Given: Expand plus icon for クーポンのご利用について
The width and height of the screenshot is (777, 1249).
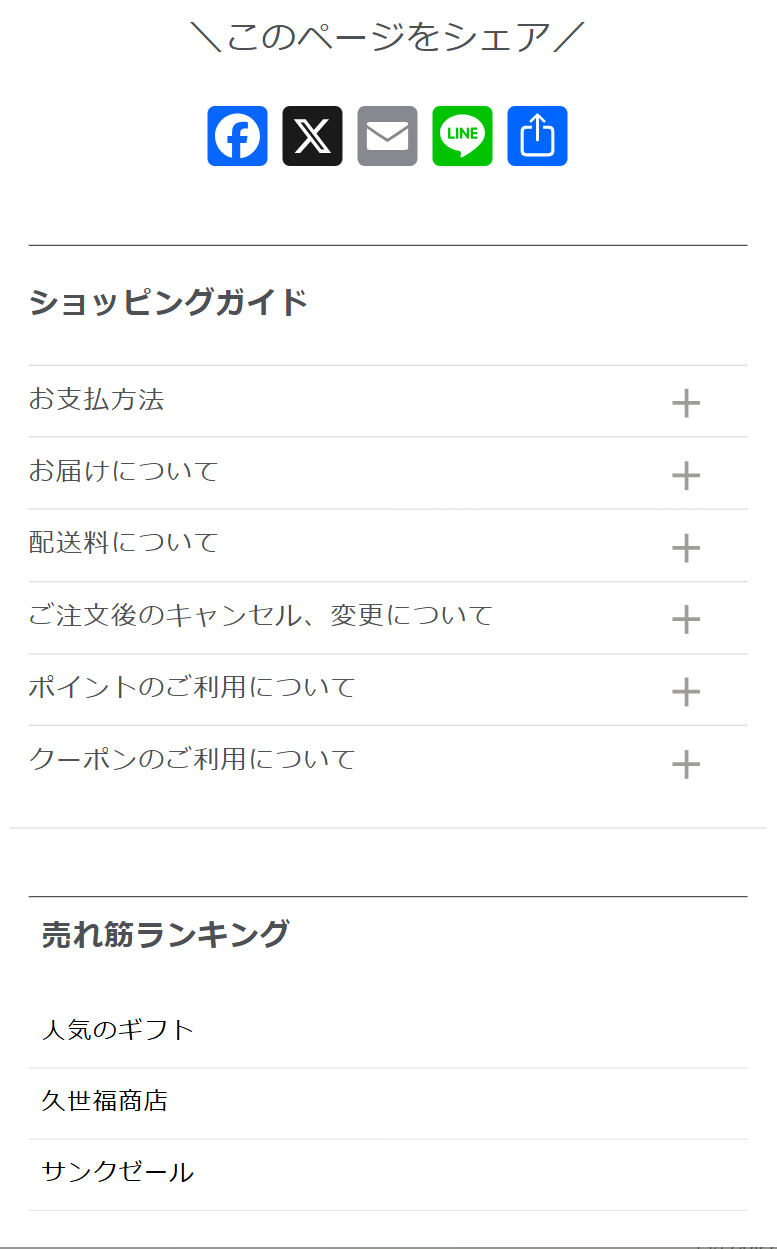Looking at the screenshot, I should coord(685,765).
